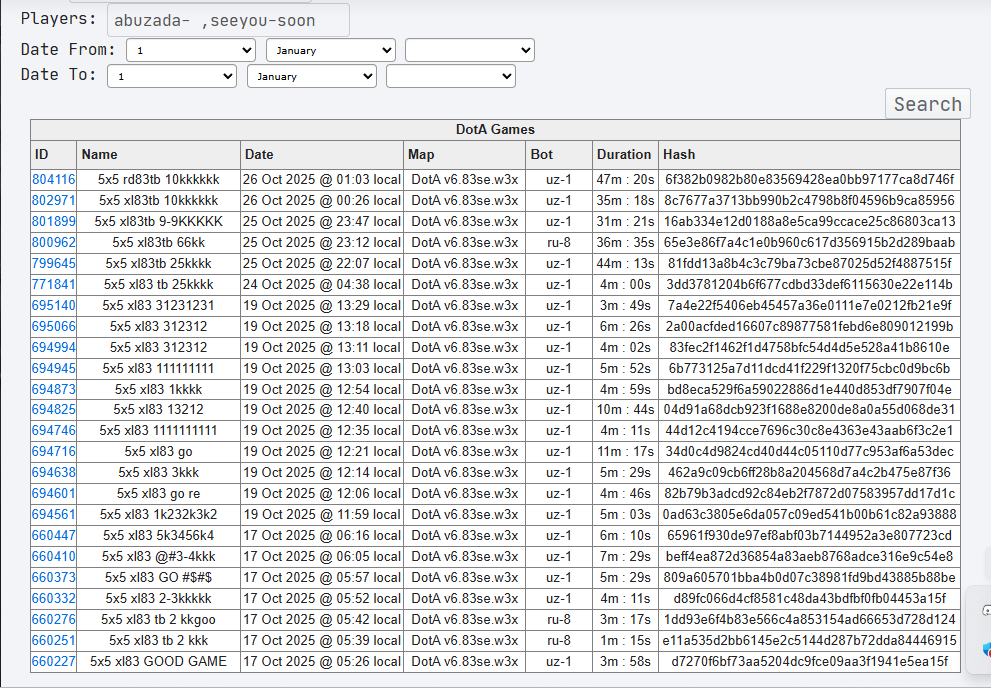This screenshot has width=991, height=688.
Task: Click bot 'ru-8' in row 660276
Action: [x=559, y=619]
